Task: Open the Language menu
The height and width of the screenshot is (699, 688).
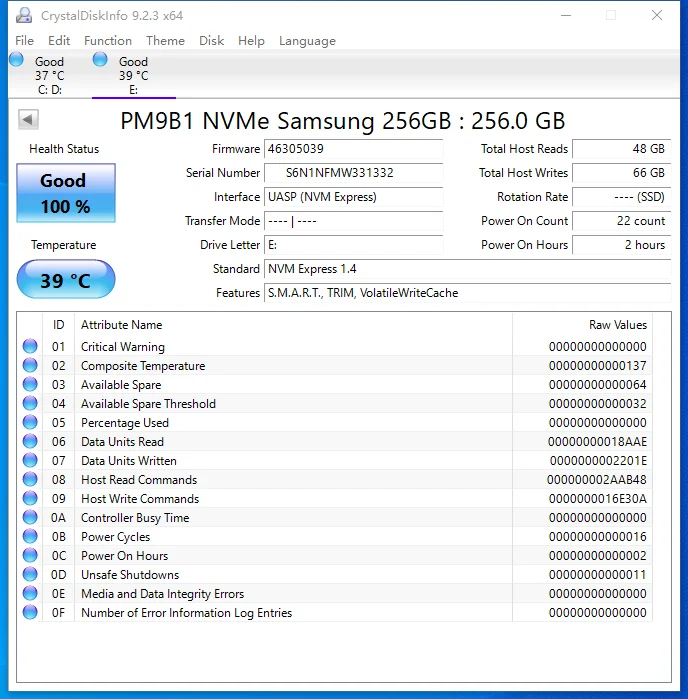Action: pos(307,41)
